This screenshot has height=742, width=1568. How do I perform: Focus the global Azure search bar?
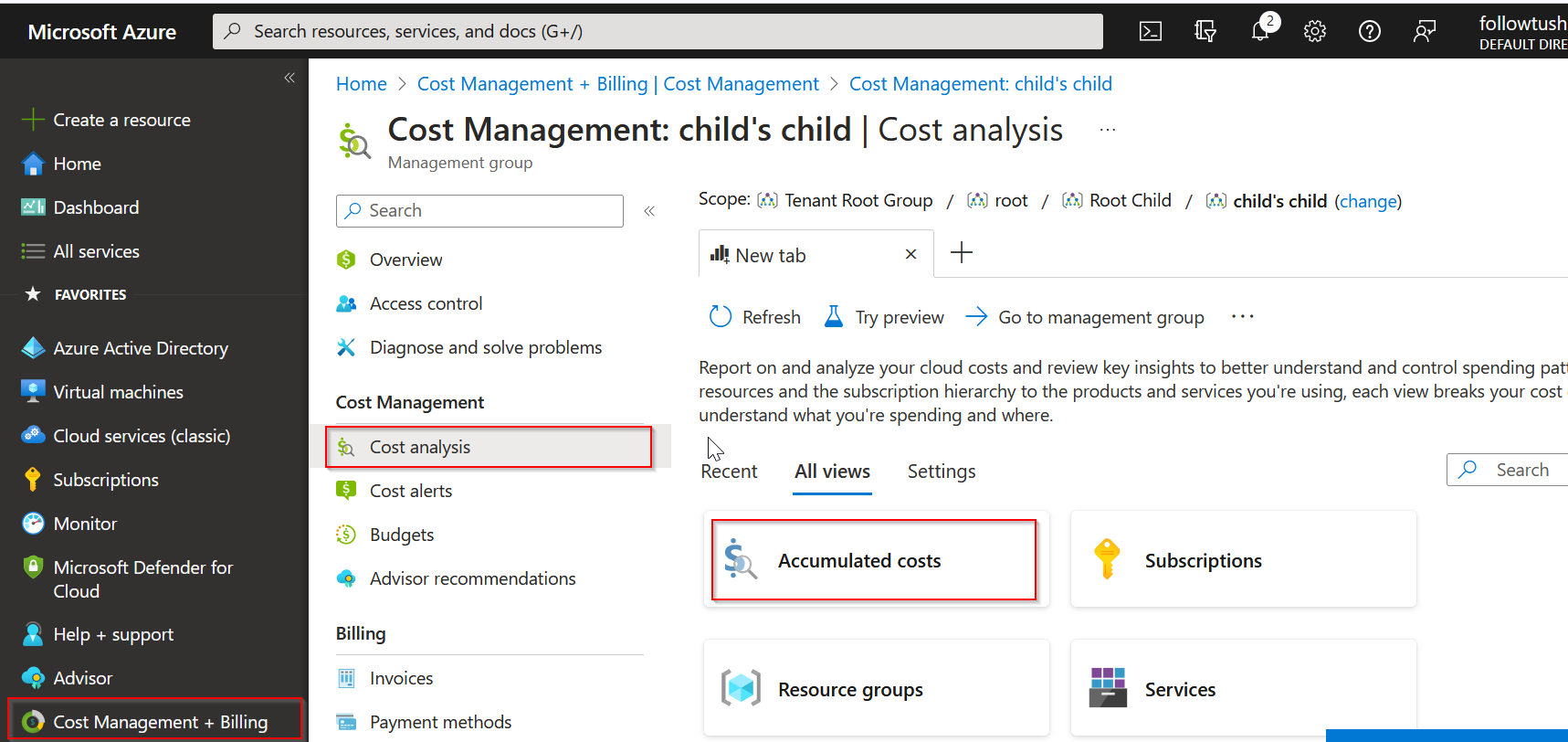pos(658,31)
